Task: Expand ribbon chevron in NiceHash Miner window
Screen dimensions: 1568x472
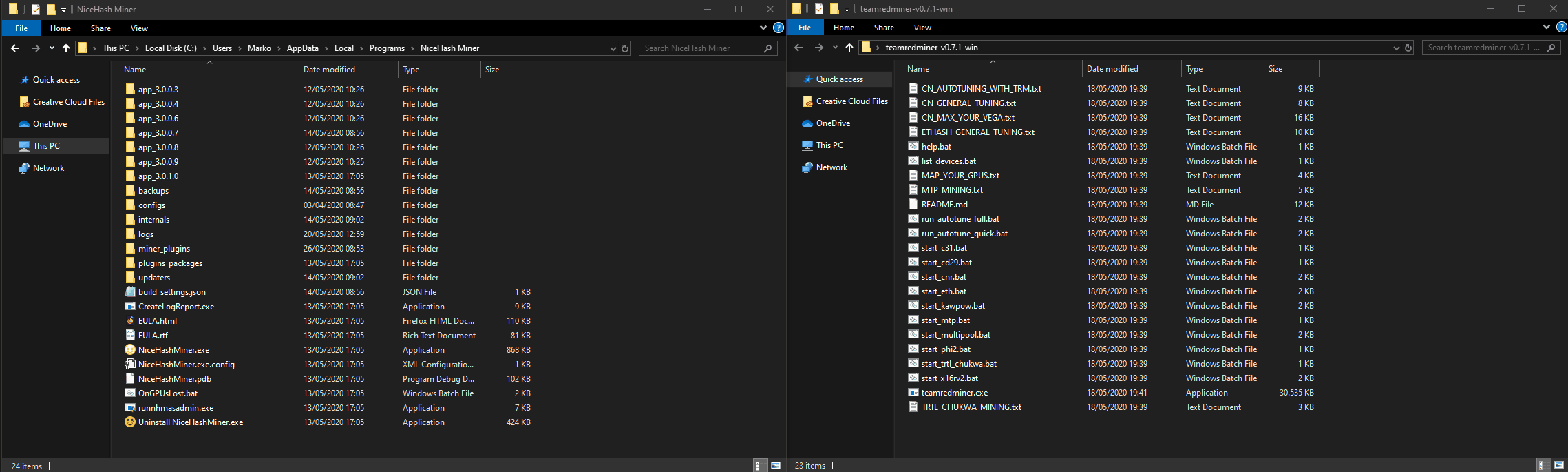Action: 763,28
